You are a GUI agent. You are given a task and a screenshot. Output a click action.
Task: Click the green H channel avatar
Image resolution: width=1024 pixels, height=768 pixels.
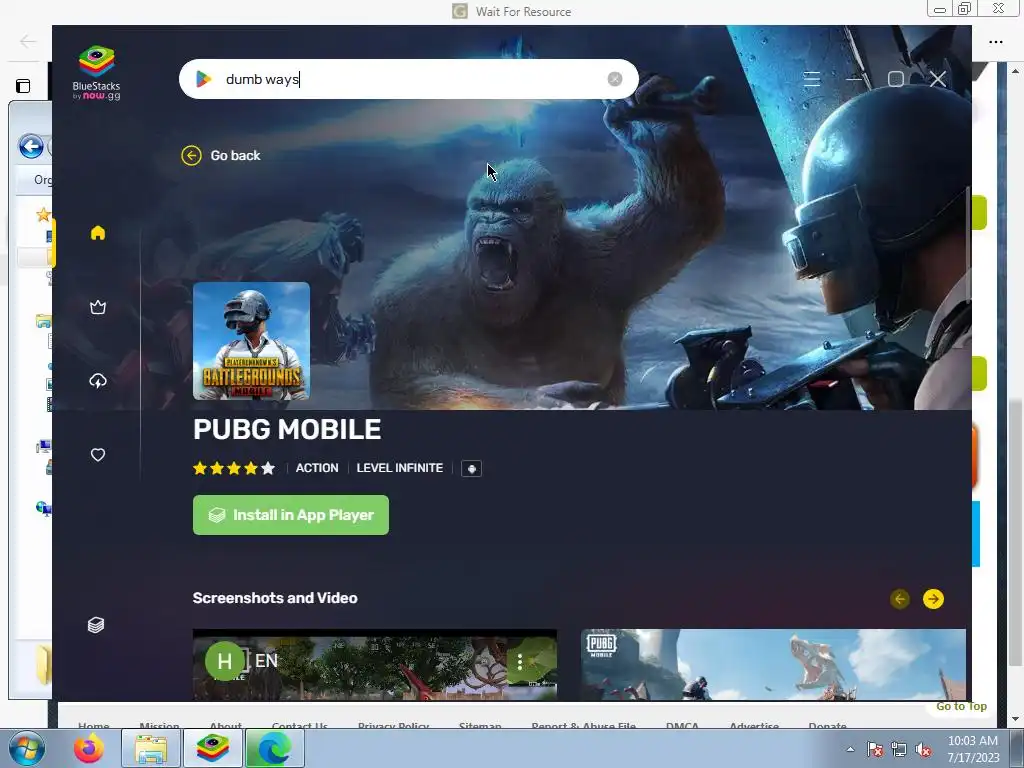click(224, 661)
